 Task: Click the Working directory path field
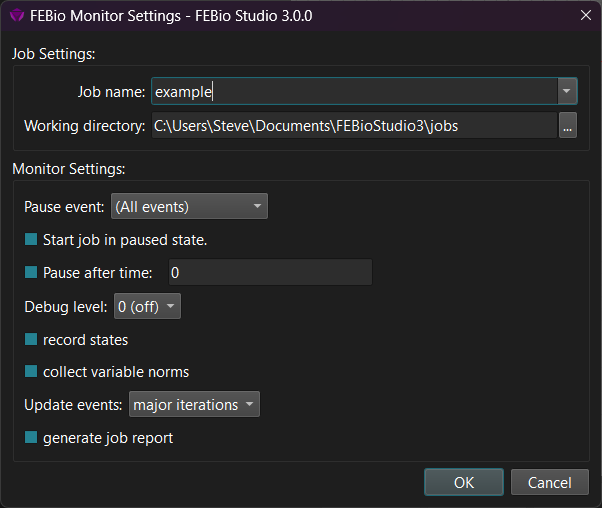coord(354,126)
